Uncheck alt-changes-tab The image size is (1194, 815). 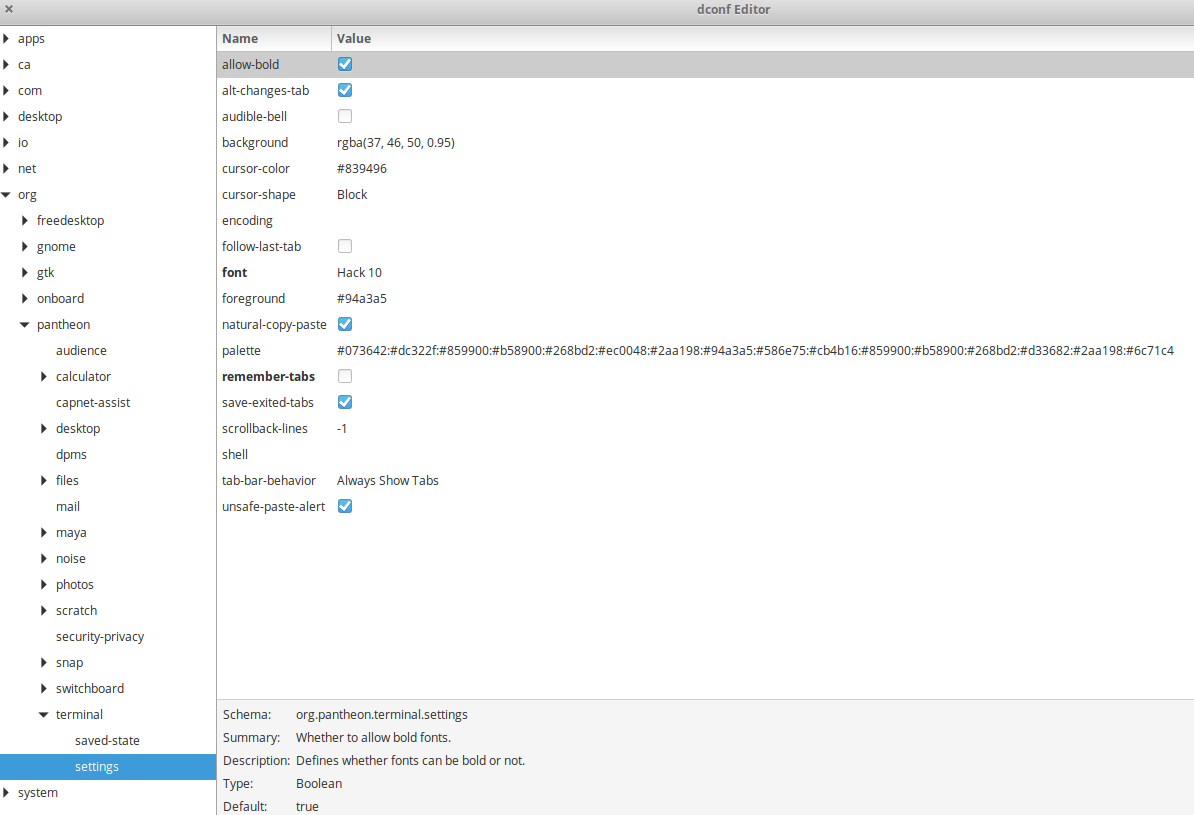click(344, 90)
